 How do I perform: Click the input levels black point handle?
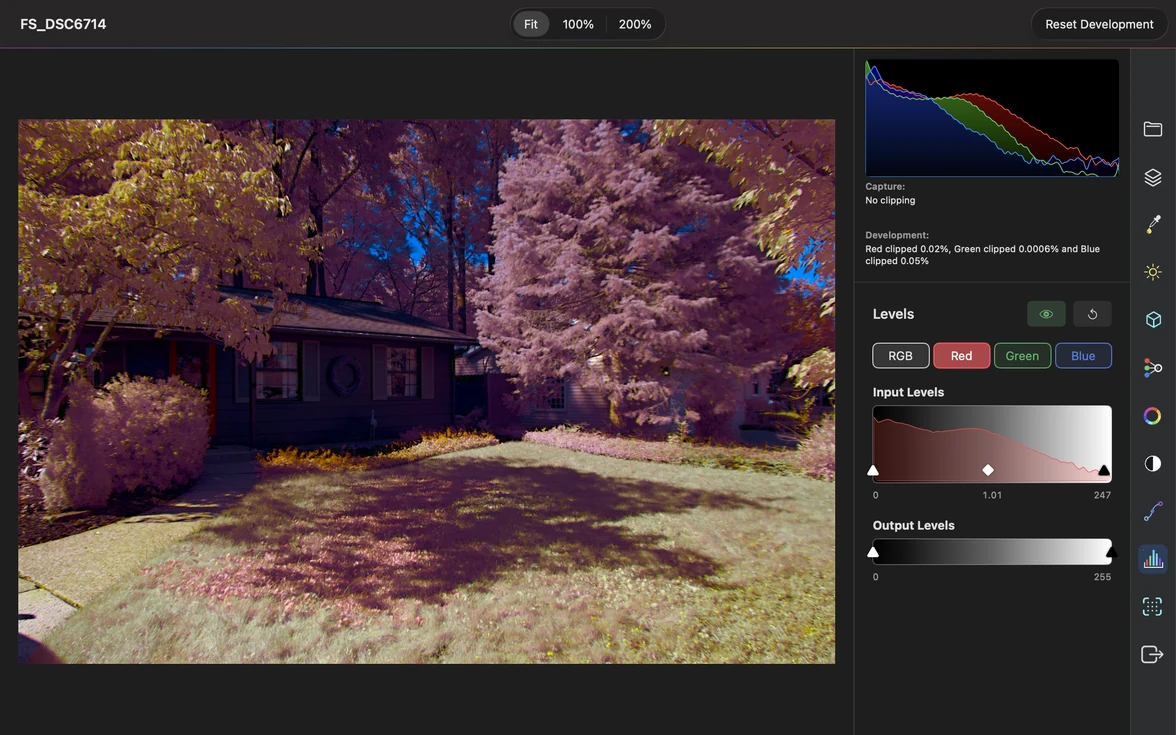pos(873,470)
